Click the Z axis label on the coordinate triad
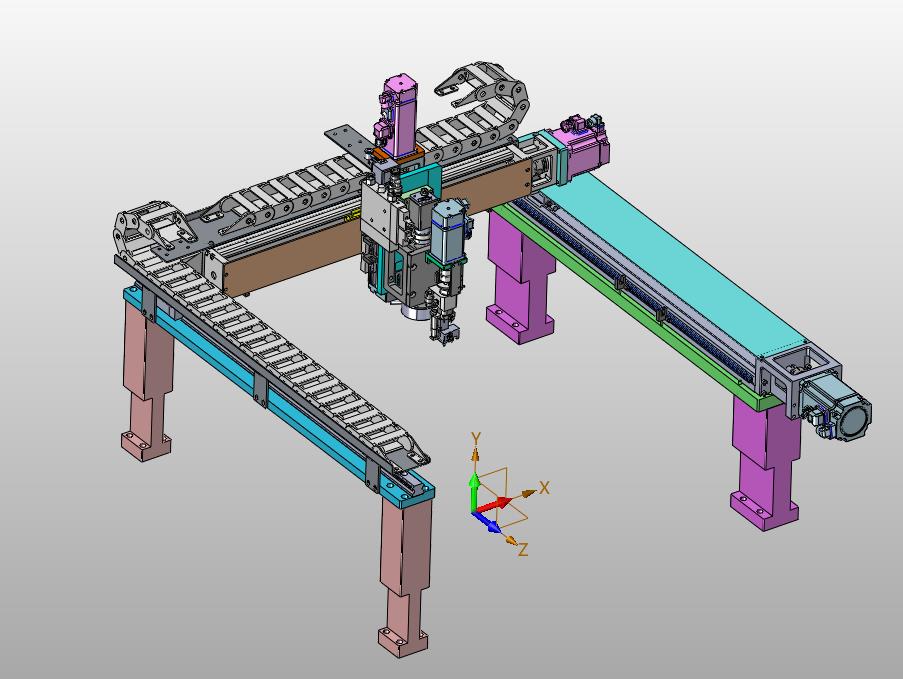The image size is (903, 679). coord(523,549)
